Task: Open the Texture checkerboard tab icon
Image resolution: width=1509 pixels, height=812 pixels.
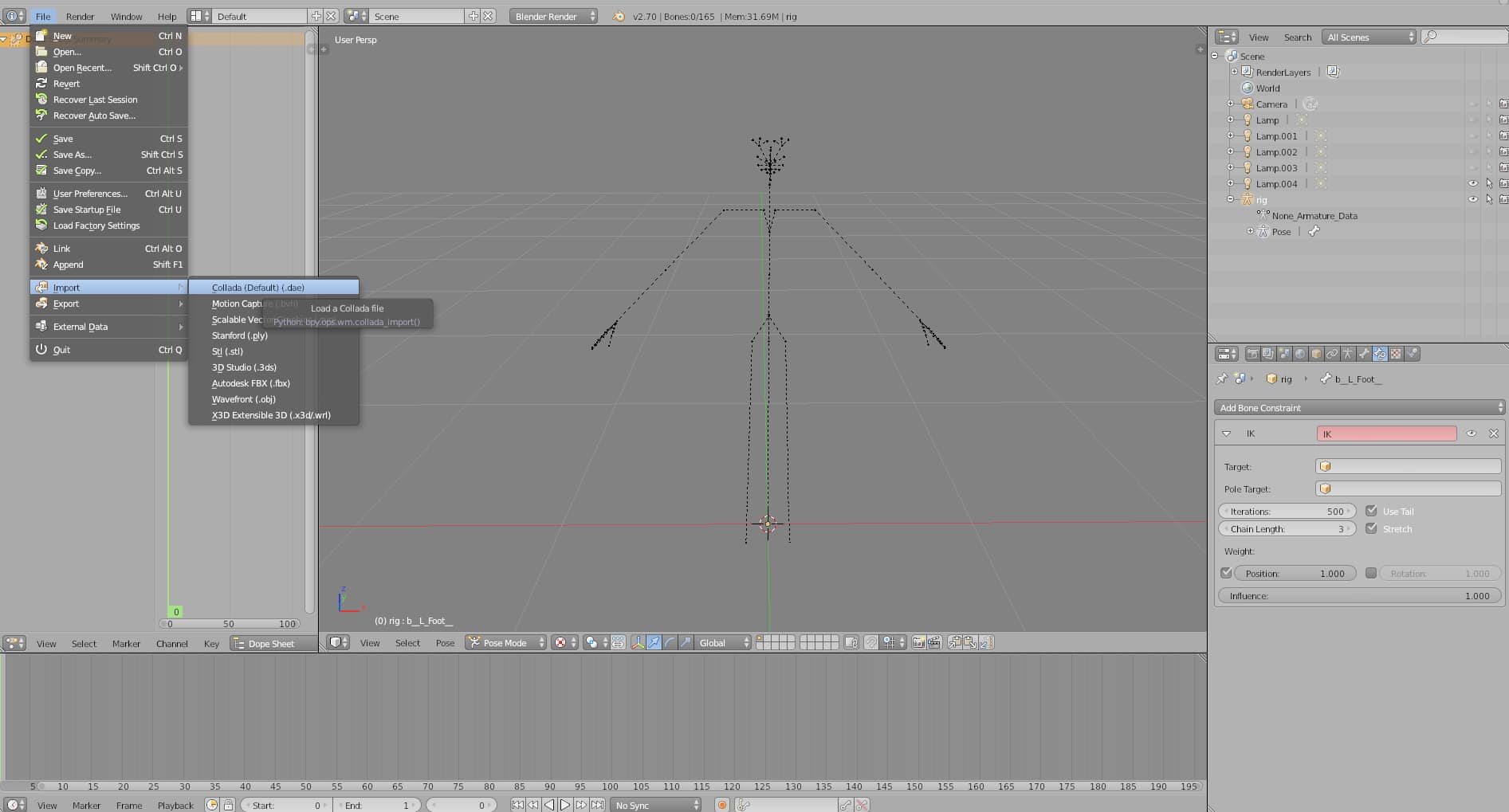Action: (1396, 354)
